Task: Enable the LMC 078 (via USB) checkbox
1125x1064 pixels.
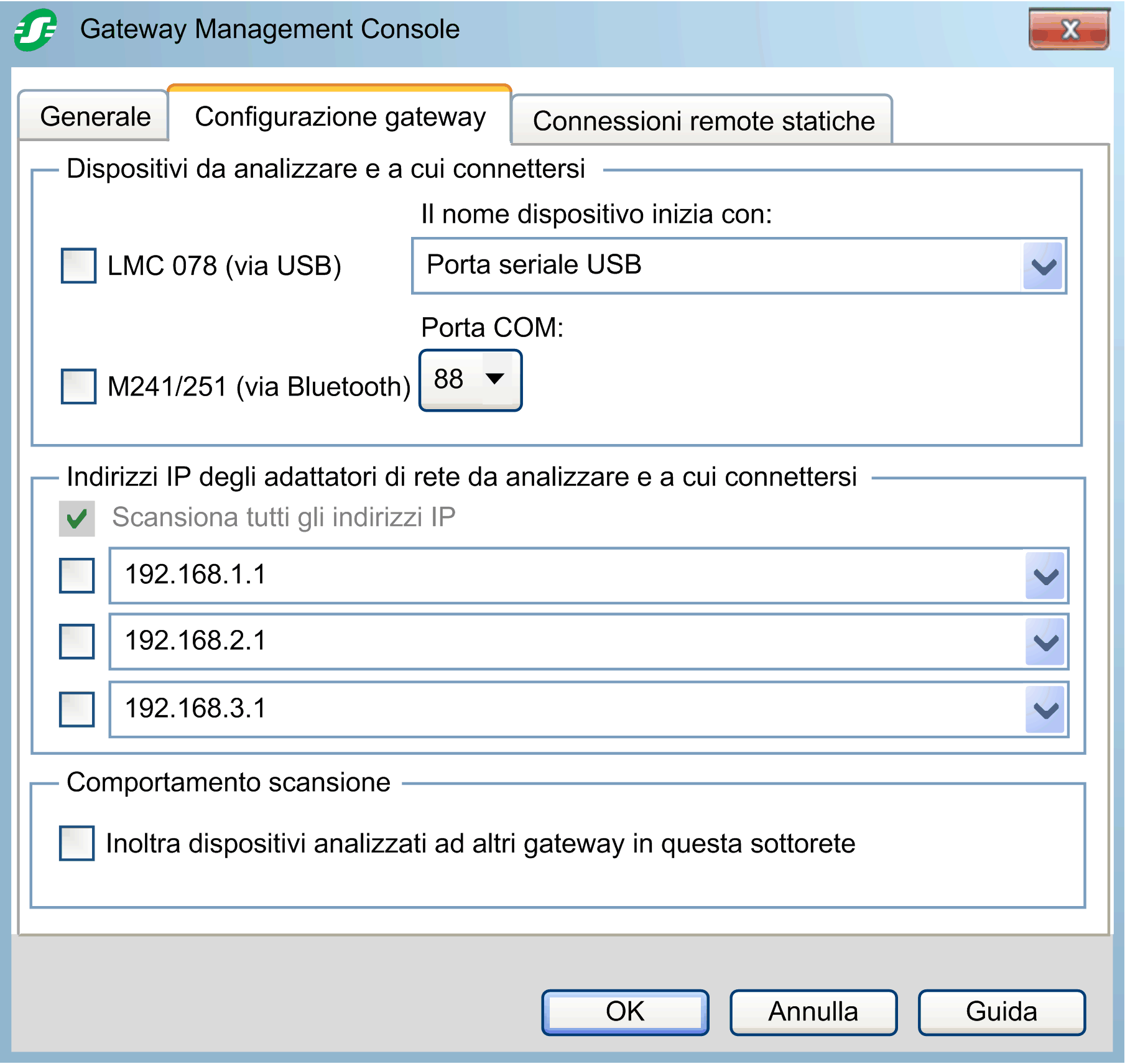Action: point(78,266)
